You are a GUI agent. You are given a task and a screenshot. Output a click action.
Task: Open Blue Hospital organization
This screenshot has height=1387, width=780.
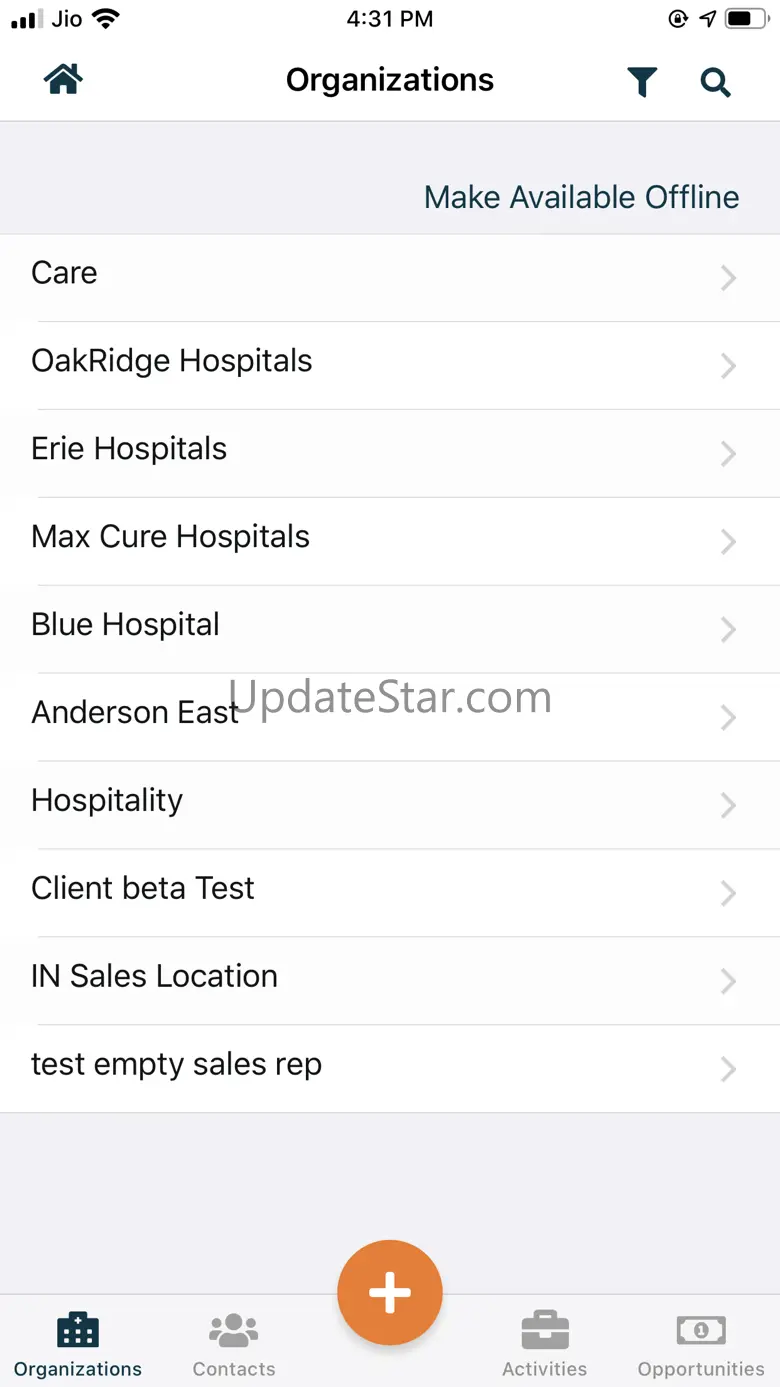click(390, 629)
